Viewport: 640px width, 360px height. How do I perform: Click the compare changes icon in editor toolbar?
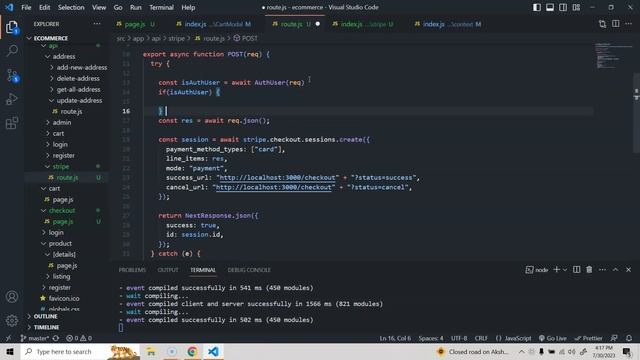point(602,24)
